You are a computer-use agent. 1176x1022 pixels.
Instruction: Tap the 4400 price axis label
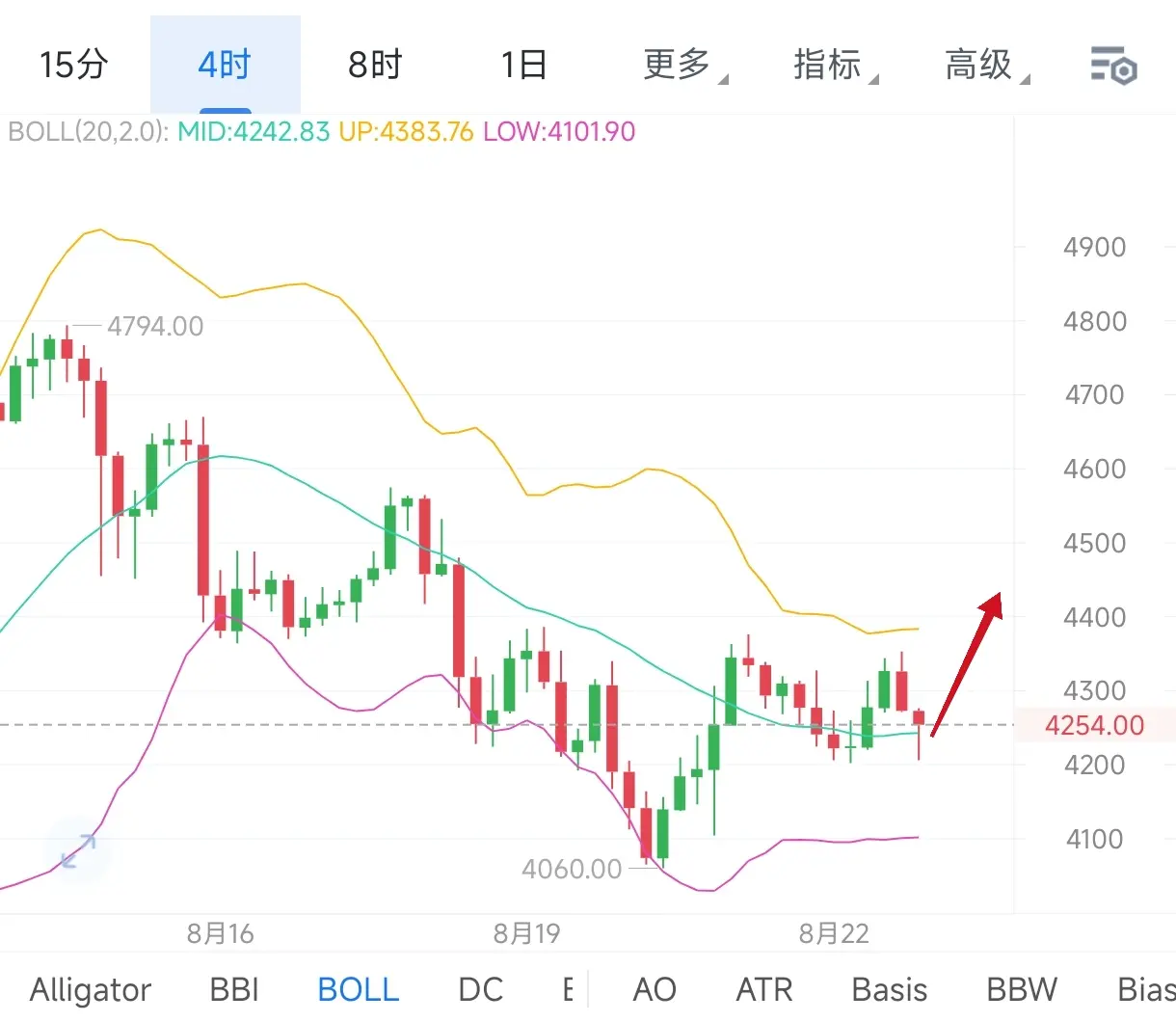(1095, 617)
